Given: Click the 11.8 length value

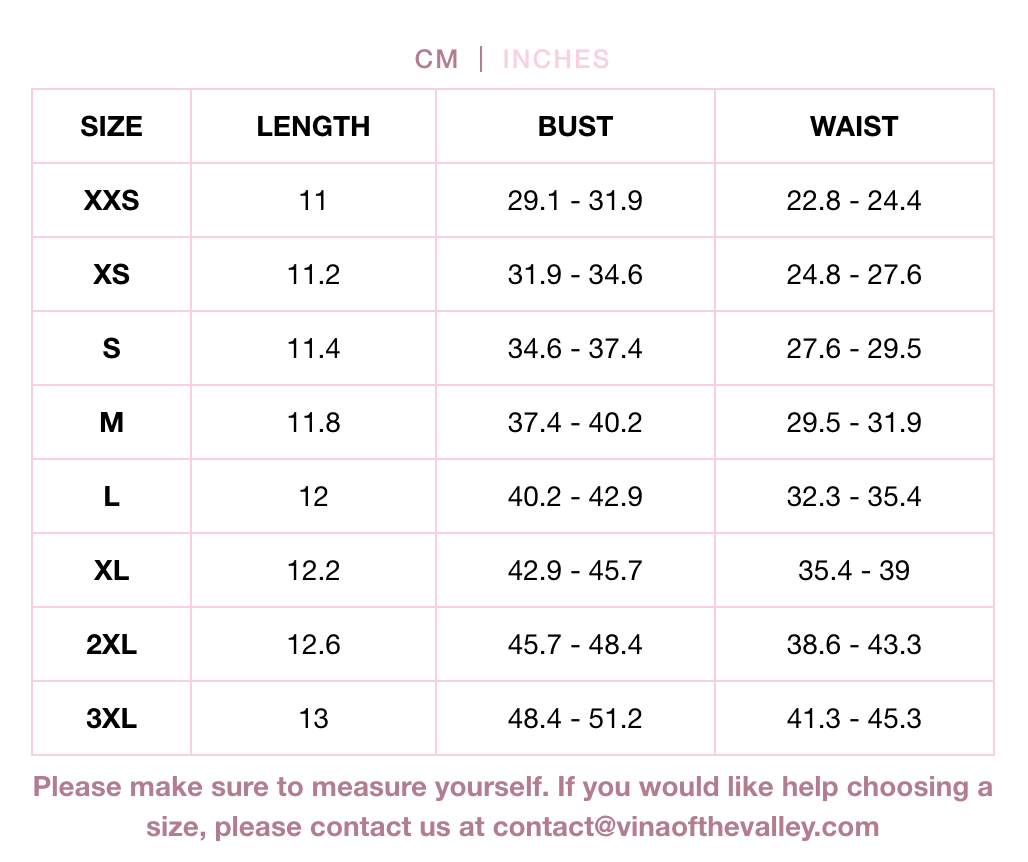Looking at the screenshot, I should click(313, 423).
